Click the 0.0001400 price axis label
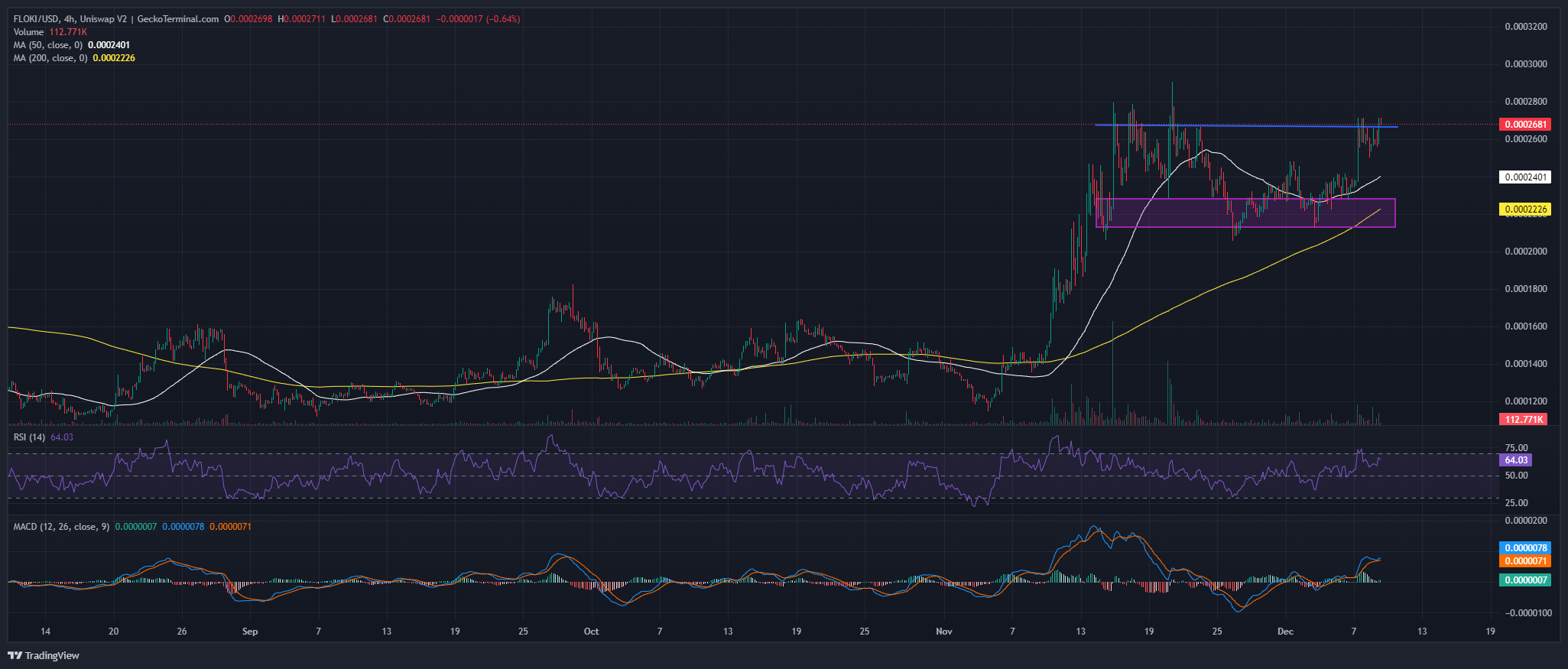The image size is (1568, 669). click(x=1526, y=364)
